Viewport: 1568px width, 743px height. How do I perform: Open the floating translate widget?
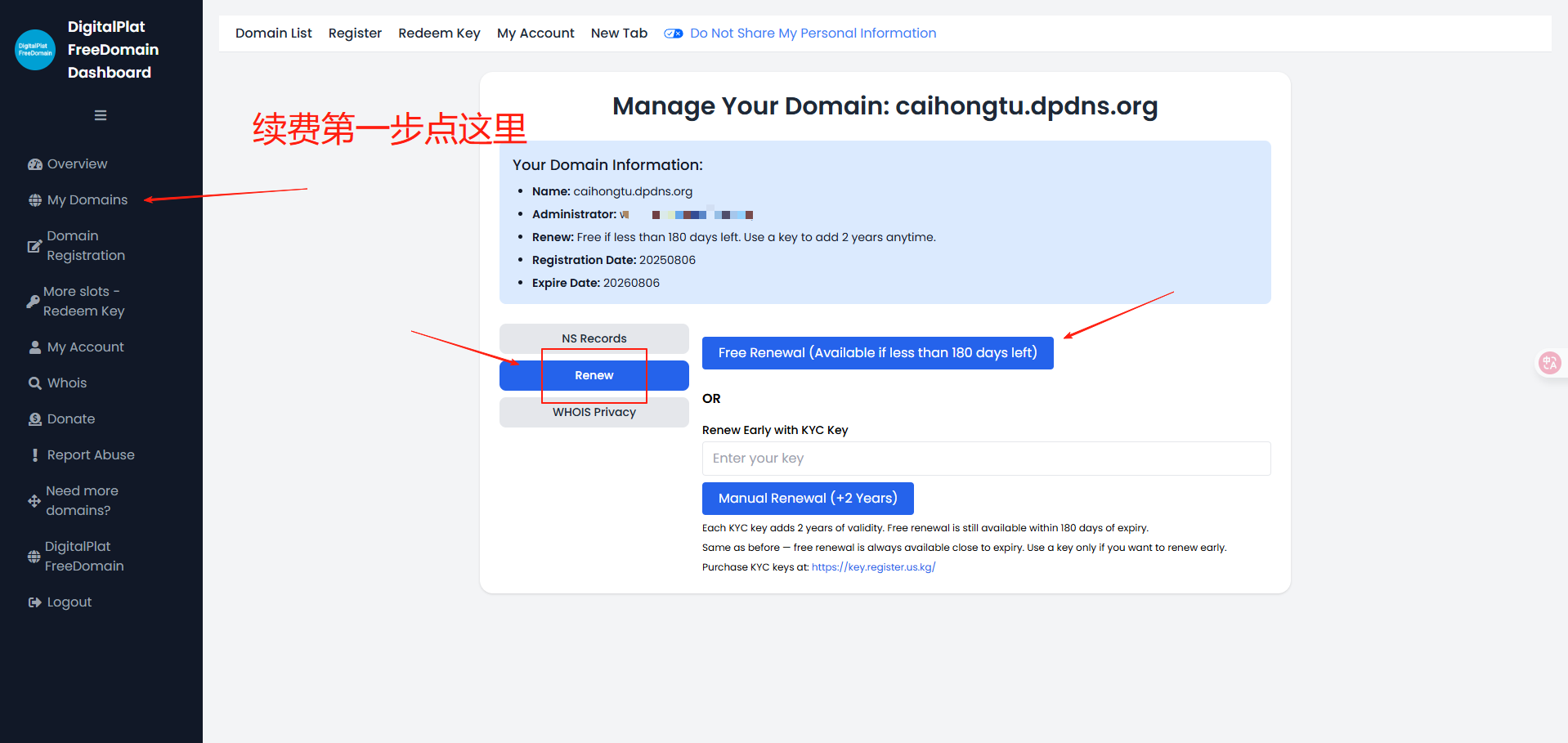[1549, 363]
